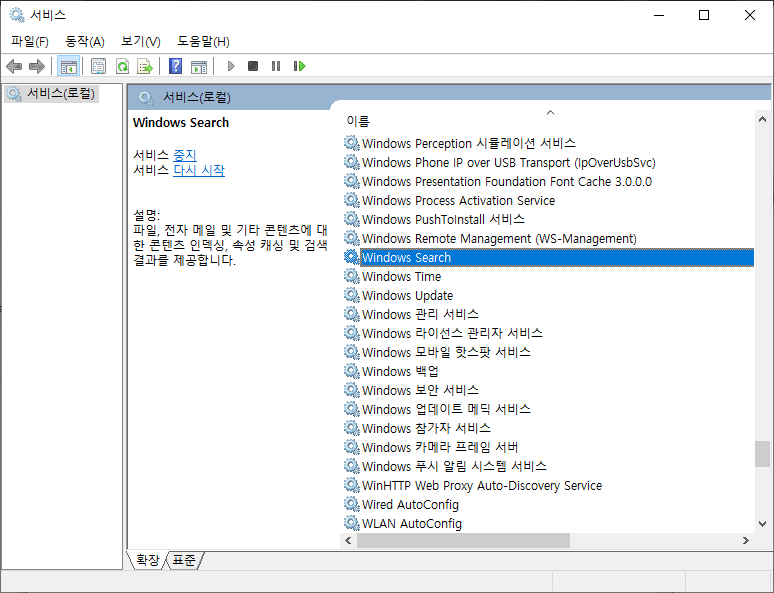774x593 pixels.
Task: Click the 중지 service link
Action: point(185,155)
